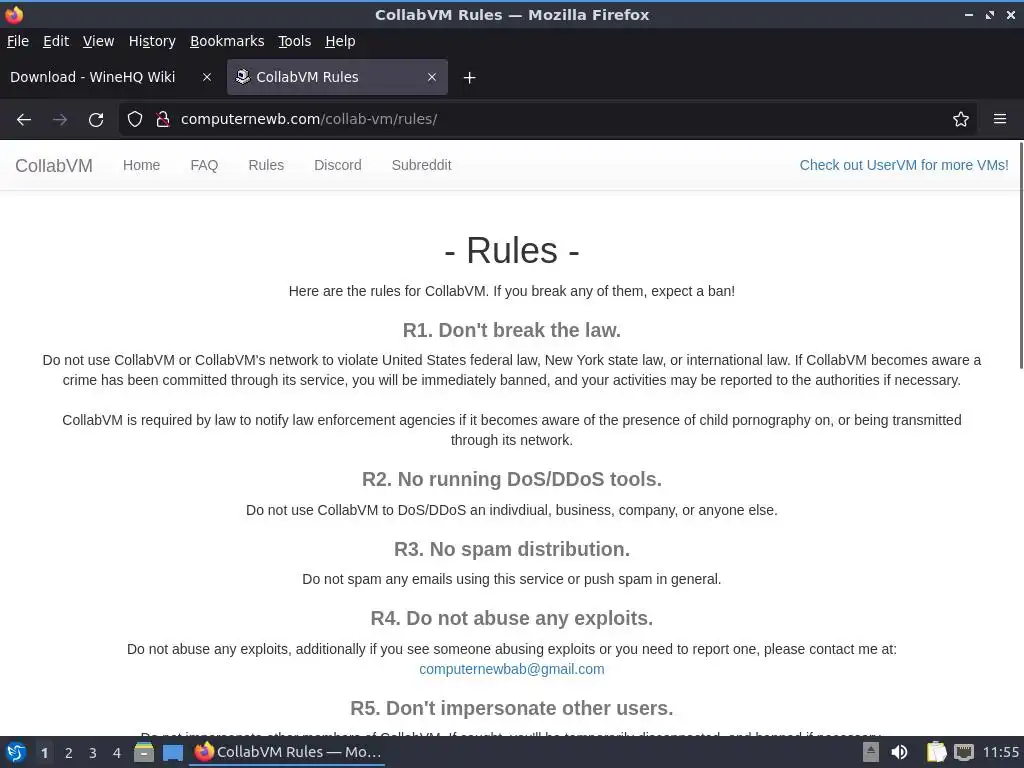Open the clipboard manager tray icon
1024x768 pixels.
(x=936, y=752)
